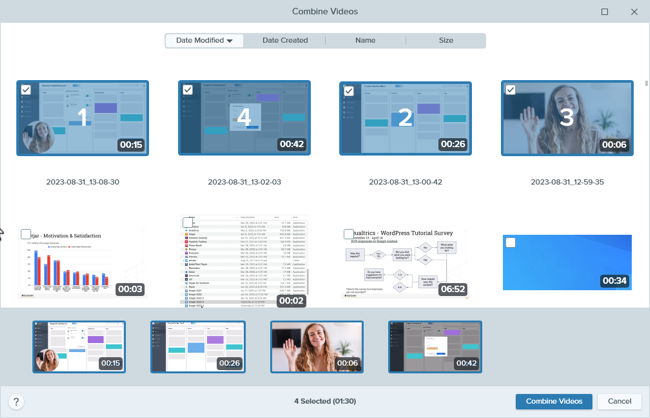Check the WordPress Tutorial Survey checkbox
This screenshot has height=418, width=650.
click(349, 234)
